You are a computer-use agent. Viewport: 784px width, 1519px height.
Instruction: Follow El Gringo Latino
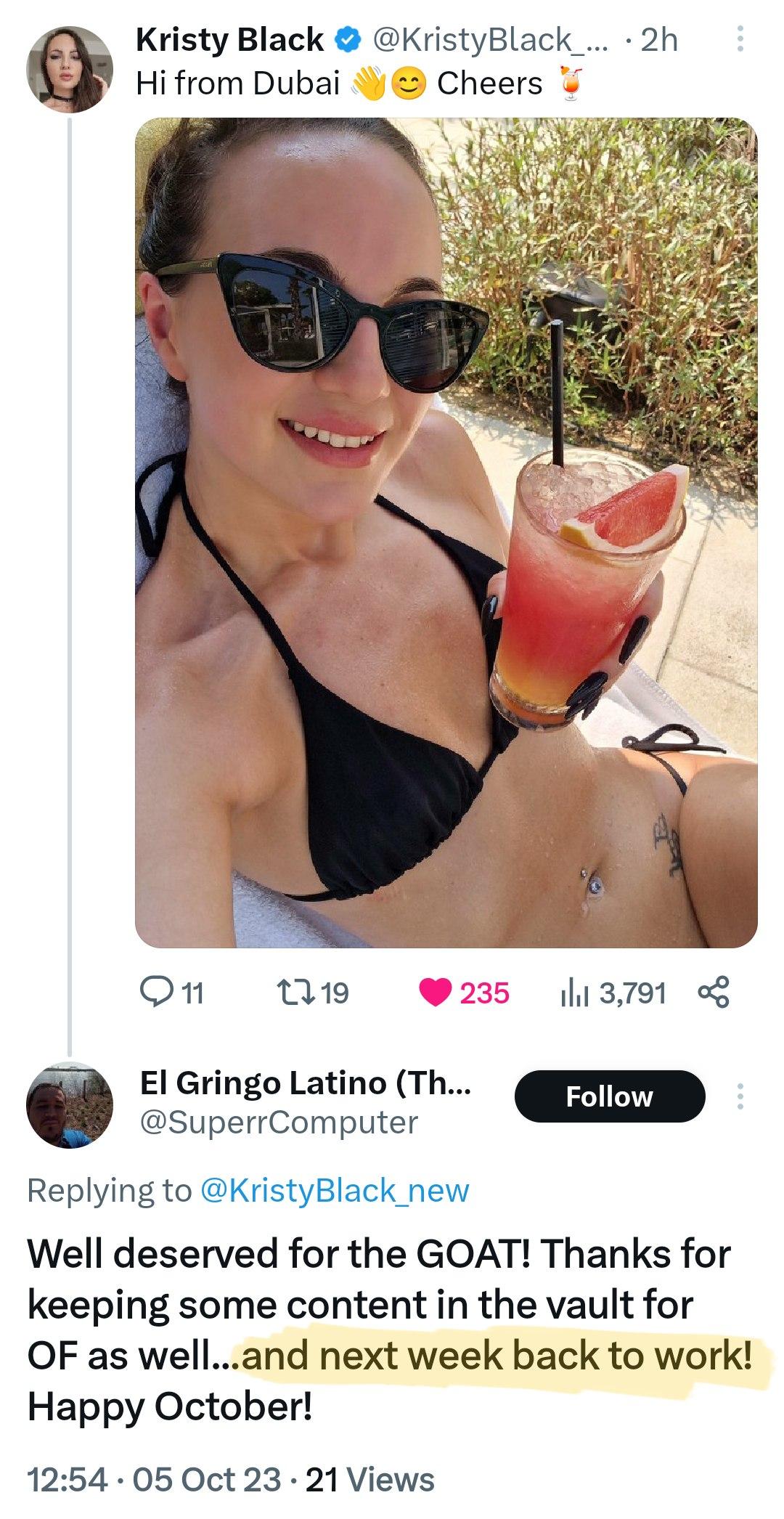609,1096
